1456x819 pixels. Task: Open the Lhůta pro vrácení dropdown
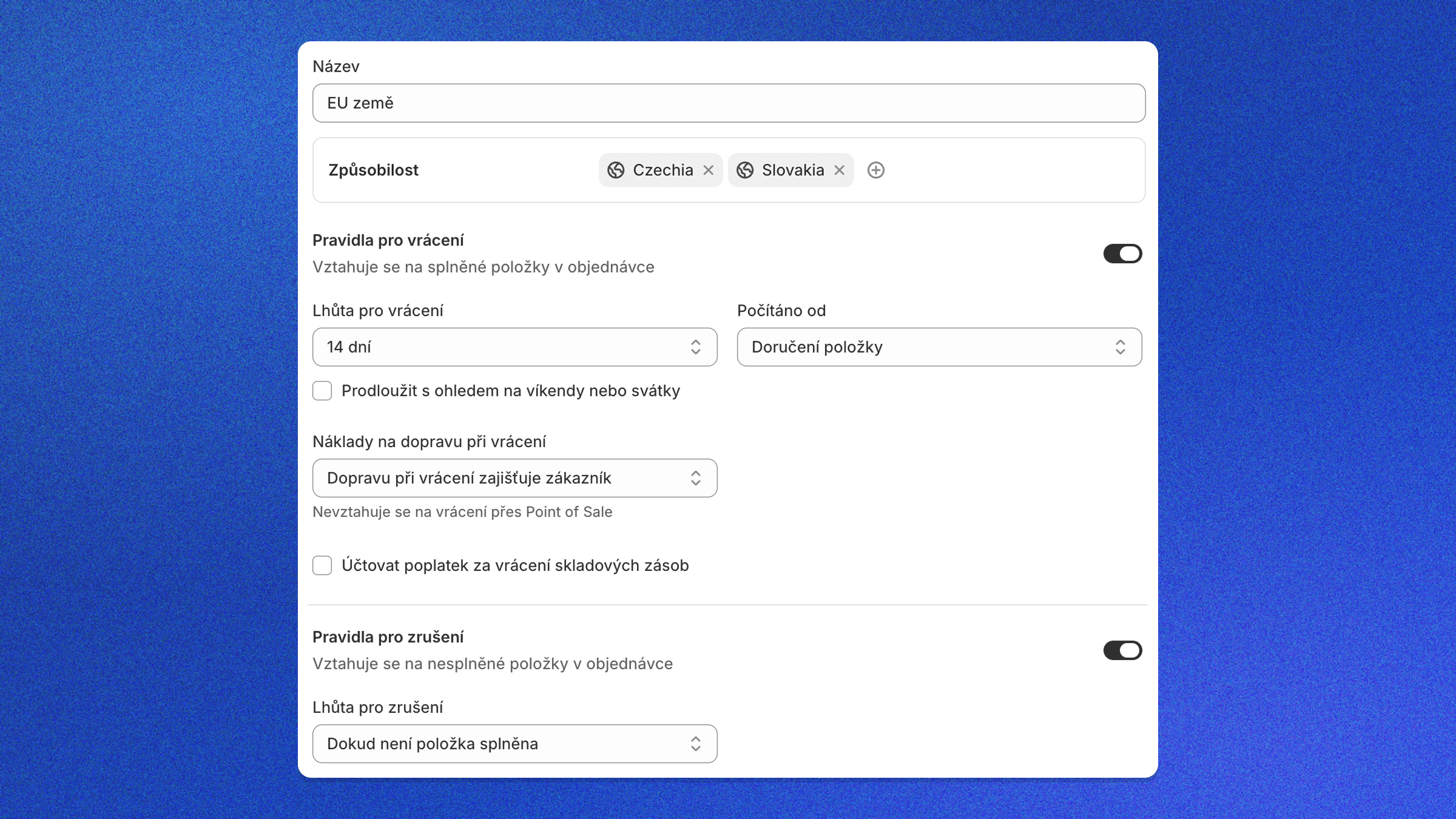pos(514,347)
